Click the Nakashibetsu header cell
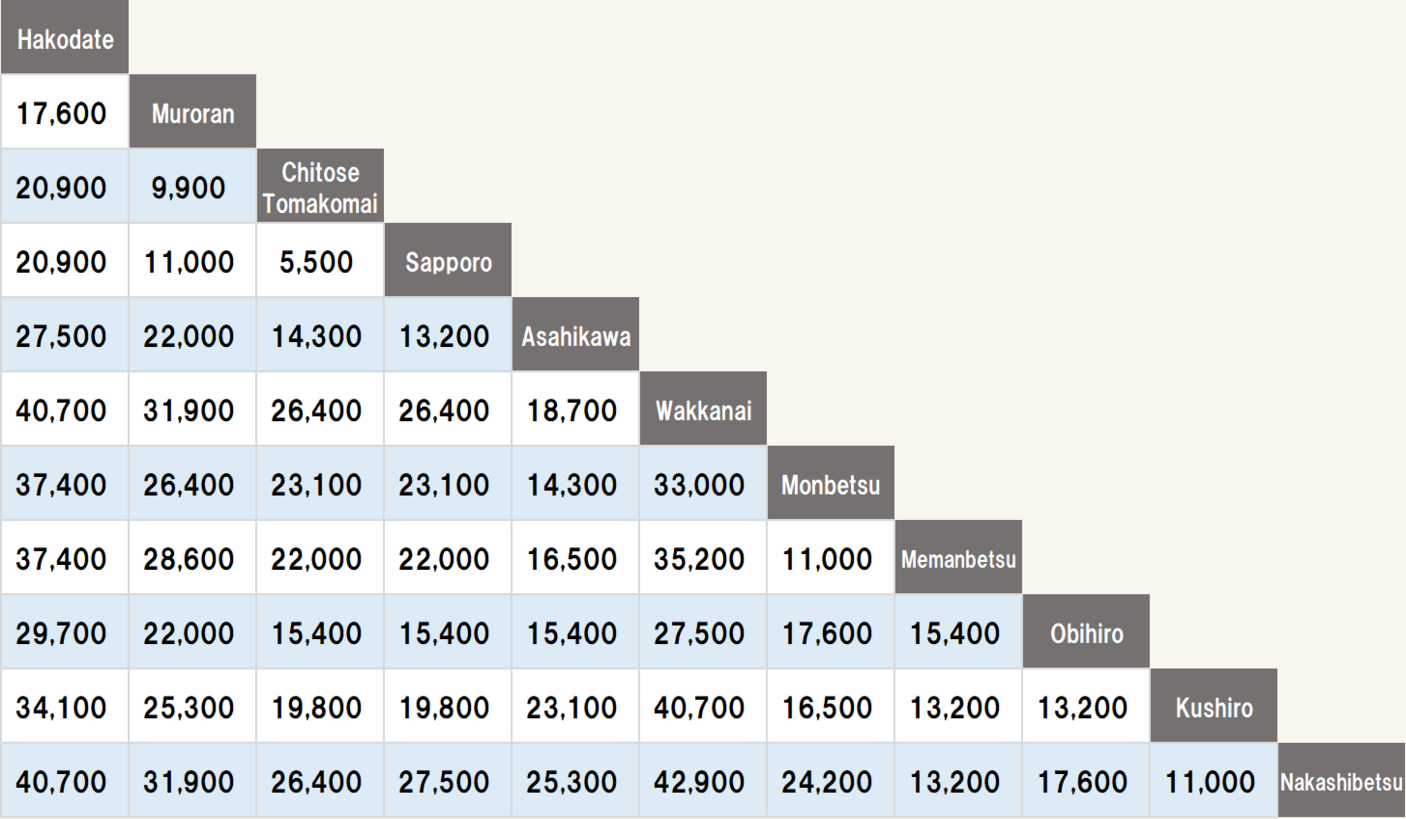Screen dimensions: 1406x819 pos(1341,782)
